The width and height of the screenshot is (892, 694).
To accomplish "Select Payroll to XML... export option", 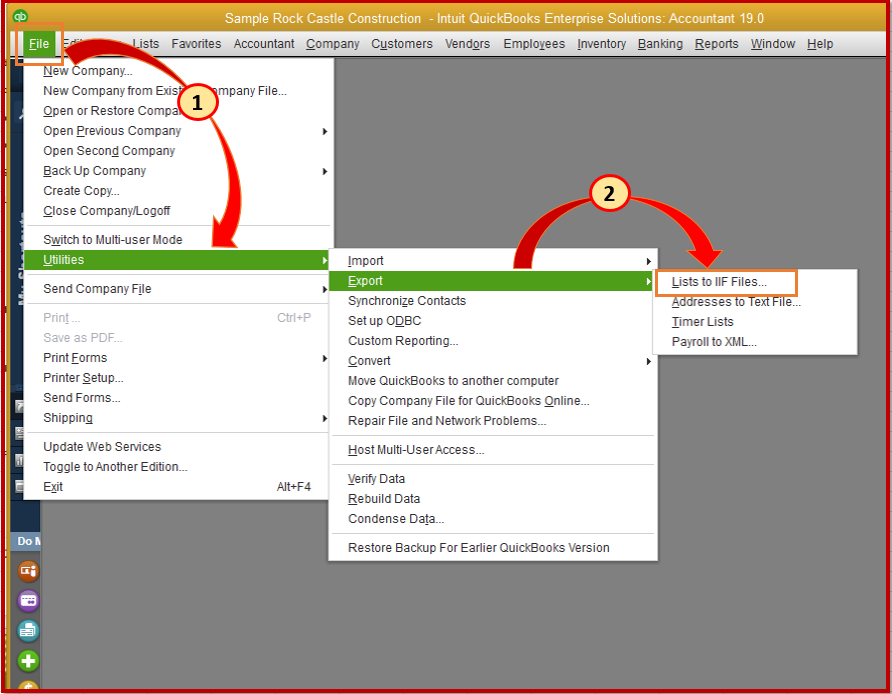I will click(714, 342).
